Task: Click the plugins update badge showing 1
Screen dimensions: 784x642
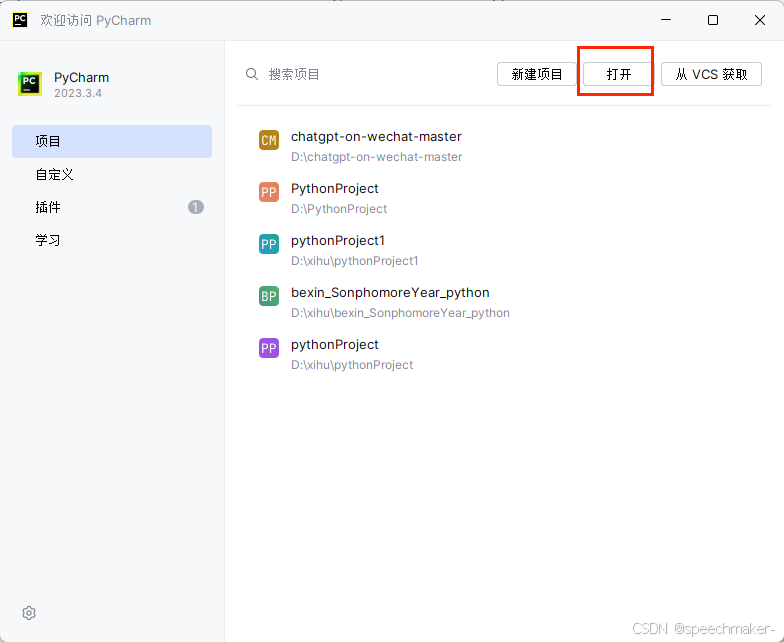Action: pos(196,207)
